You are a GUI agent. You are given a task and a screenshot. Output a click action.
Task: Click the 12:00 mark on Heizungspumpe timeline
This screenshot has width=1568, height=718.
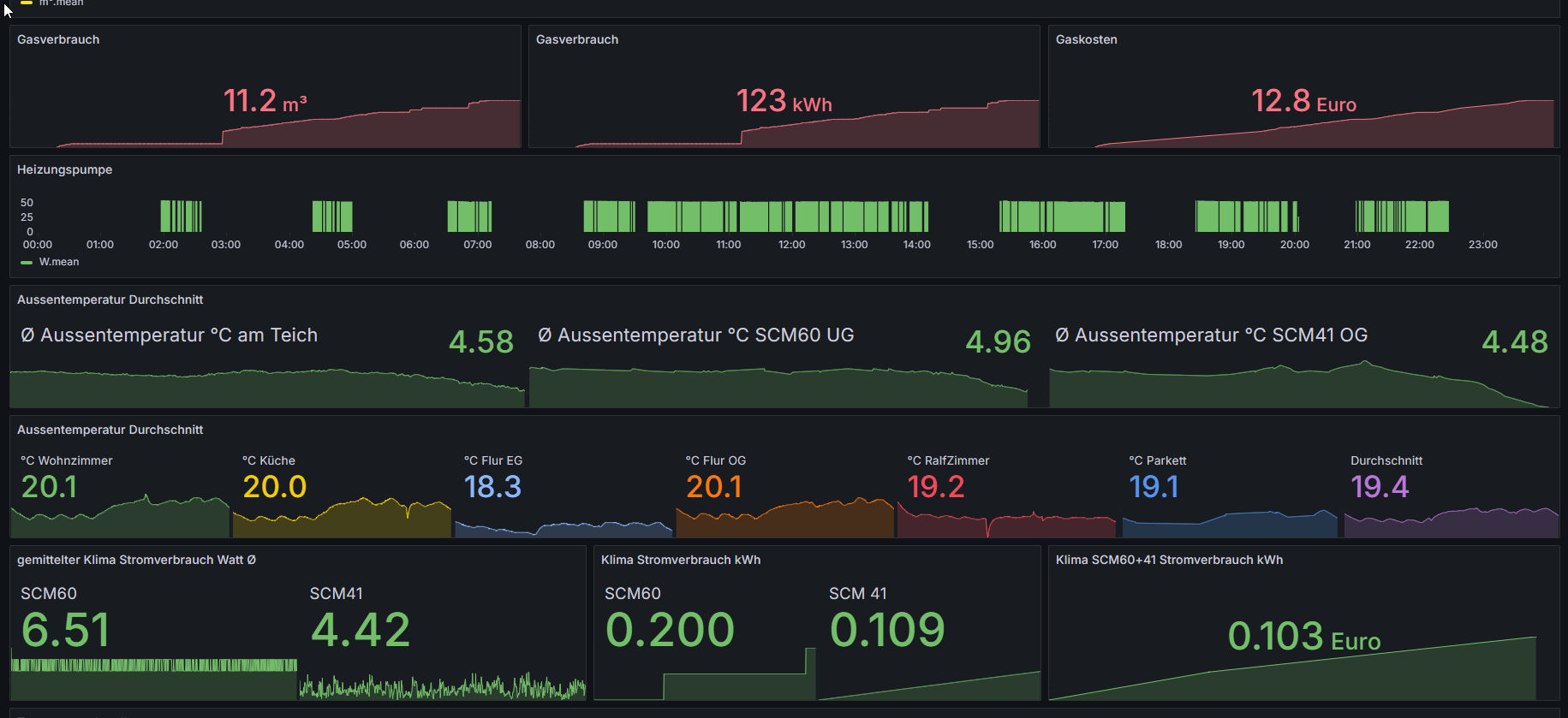point(791,245)
